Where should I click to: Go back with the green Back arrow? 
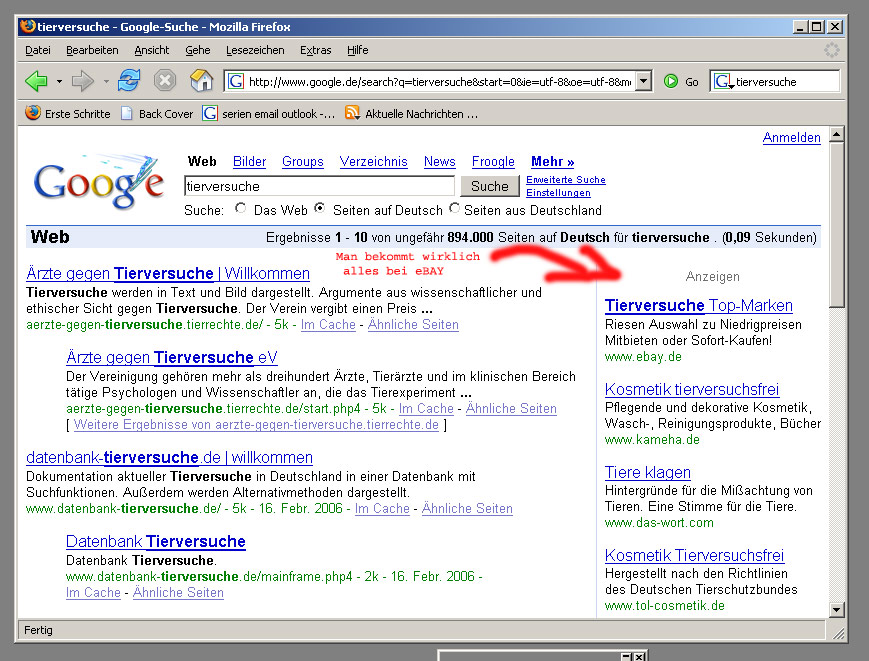pos(37,81)
